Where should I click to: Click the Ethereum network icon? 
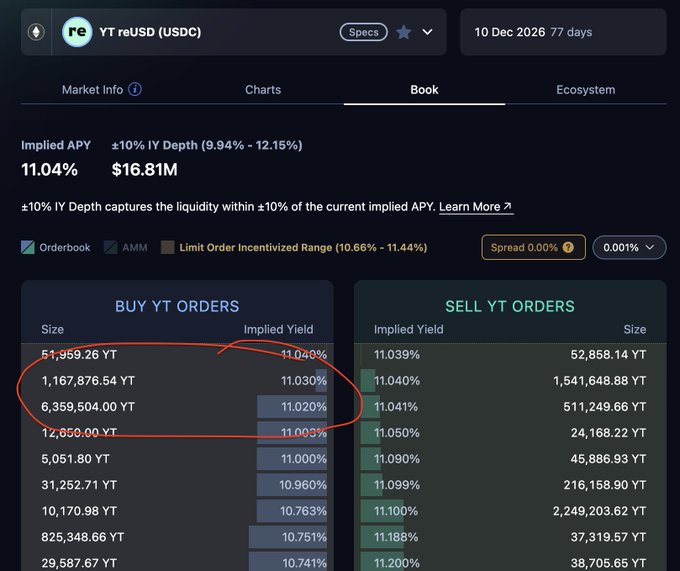coord(36,32)
